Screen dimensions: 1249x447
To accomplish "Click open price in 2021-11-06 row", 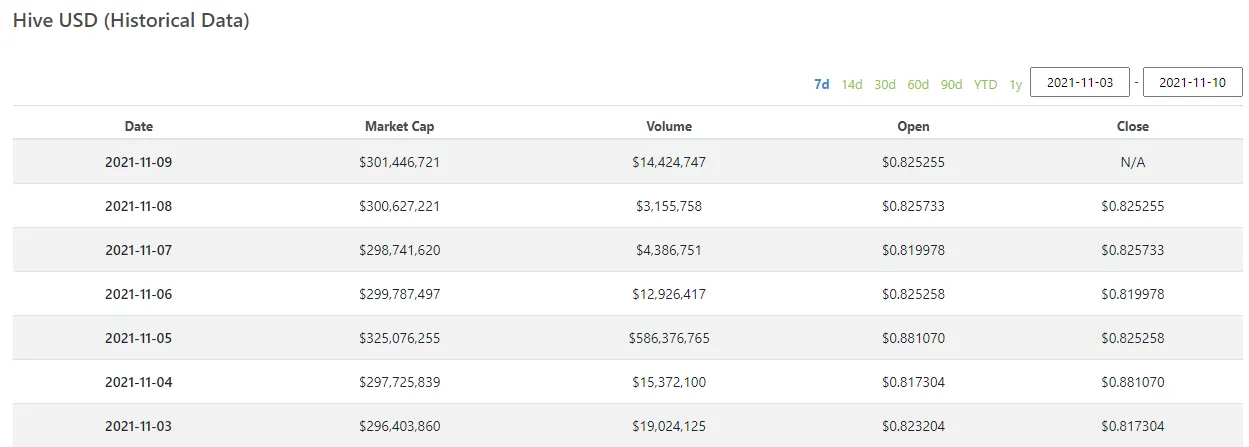I will [913, 294].
